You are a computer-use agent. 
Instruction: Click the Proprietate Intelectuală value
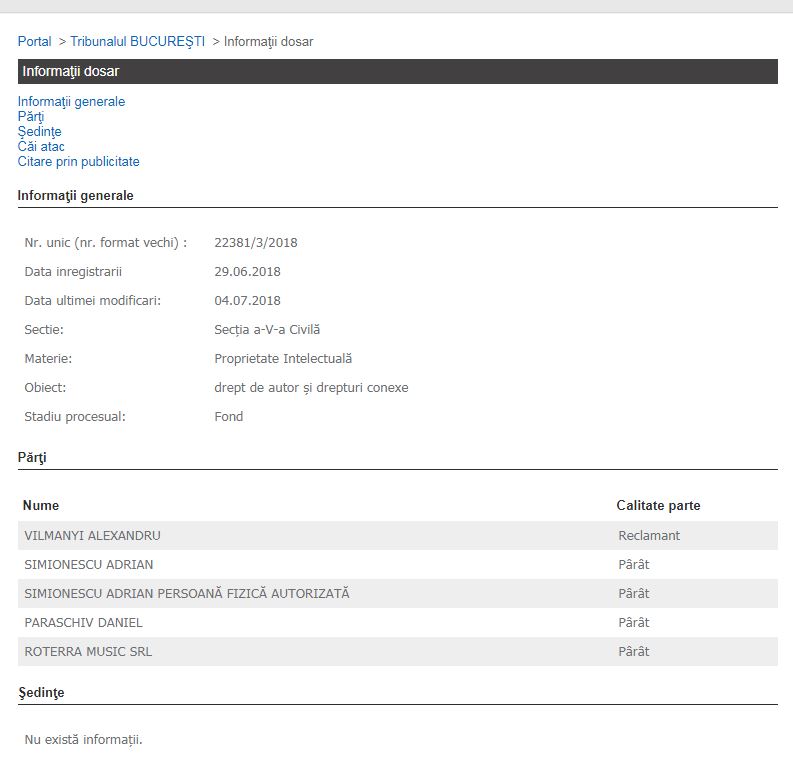pos(283,358)
